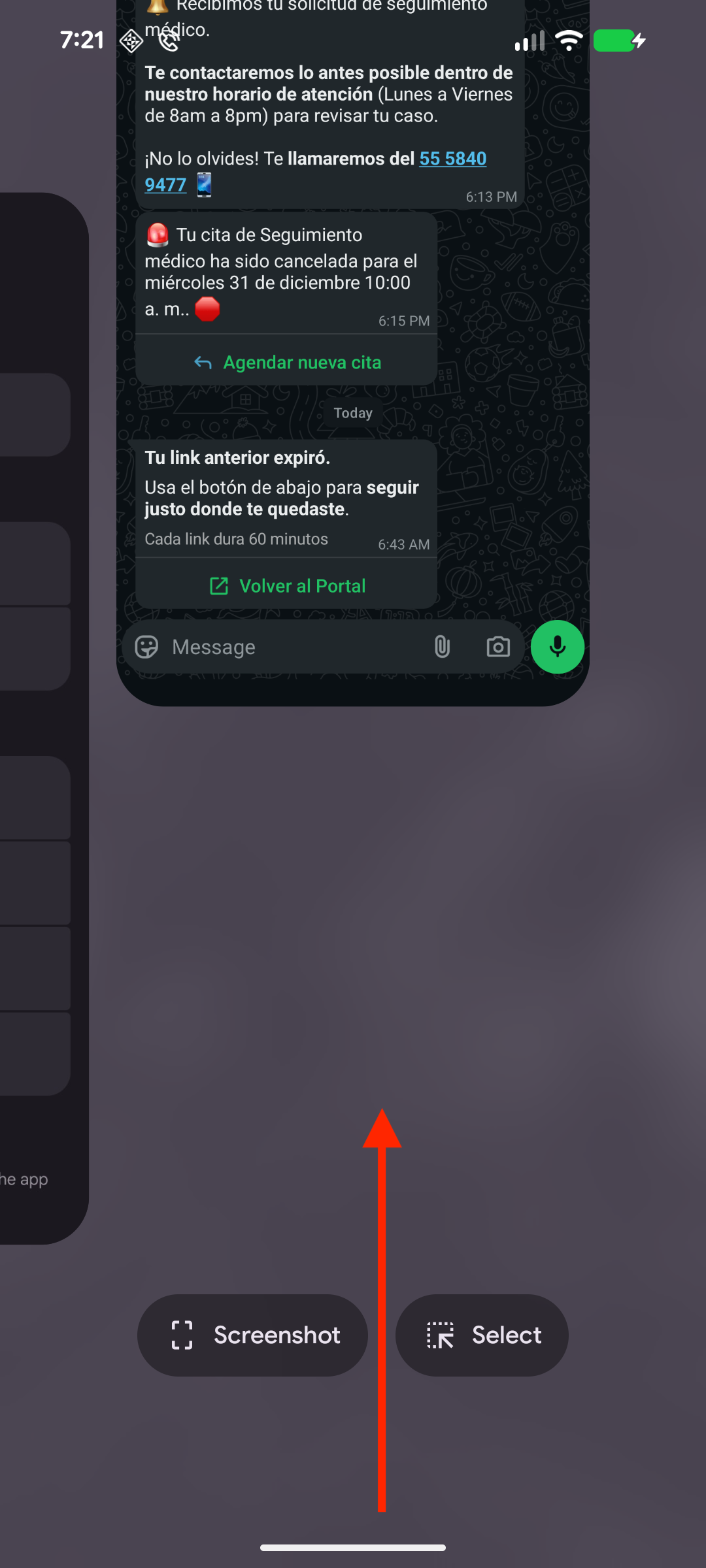Tap the cancelled appointment message bubble
The height and width of the screenshot is (1568, 706).
286,272
